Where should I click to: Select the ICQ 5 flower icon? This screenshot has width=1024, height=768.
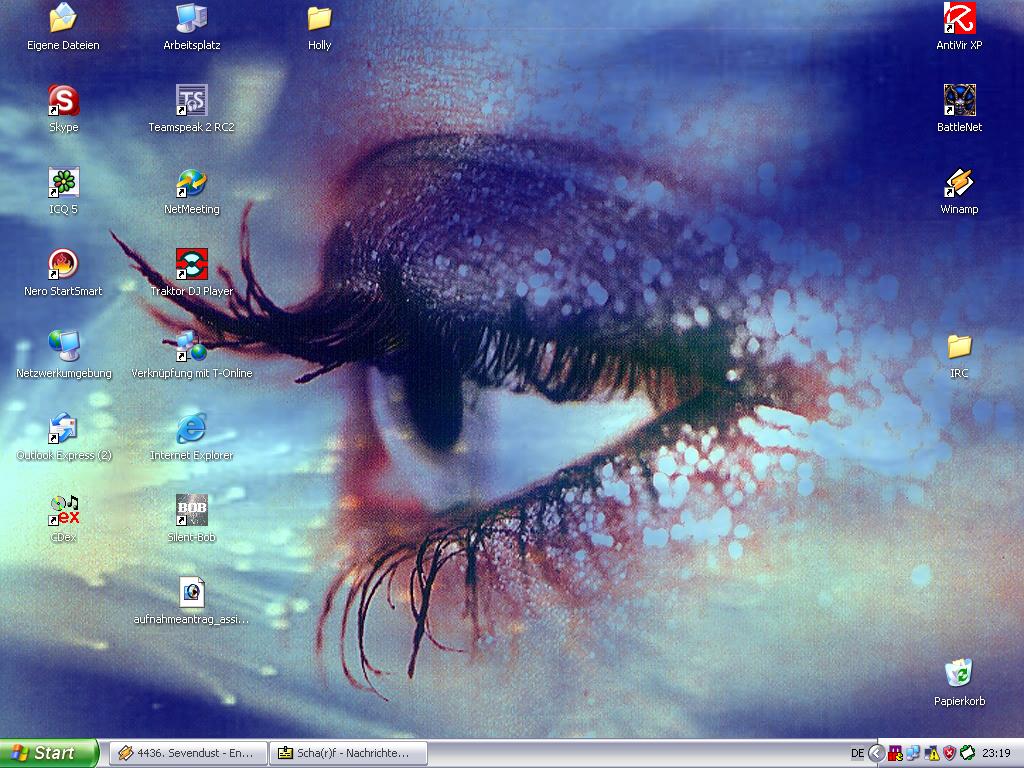click(x=63, y=183)
